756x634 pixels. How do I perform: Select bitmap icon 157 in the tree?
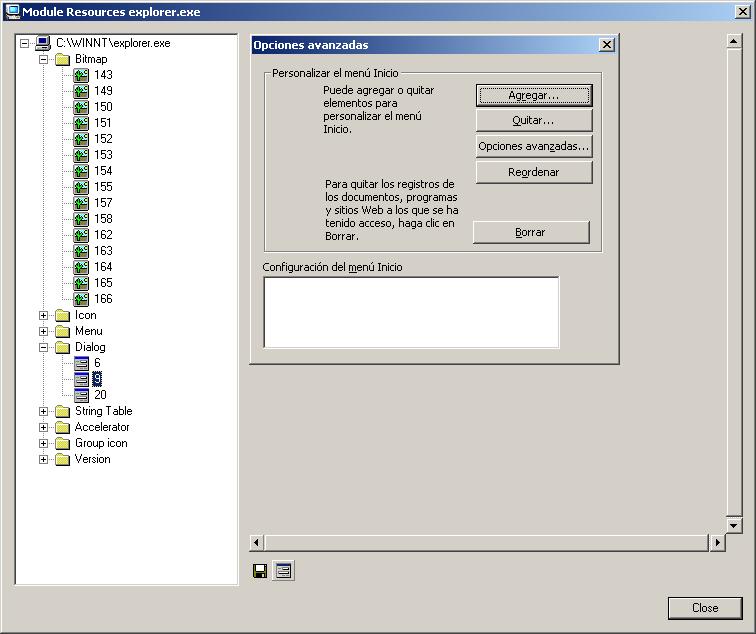81,202
